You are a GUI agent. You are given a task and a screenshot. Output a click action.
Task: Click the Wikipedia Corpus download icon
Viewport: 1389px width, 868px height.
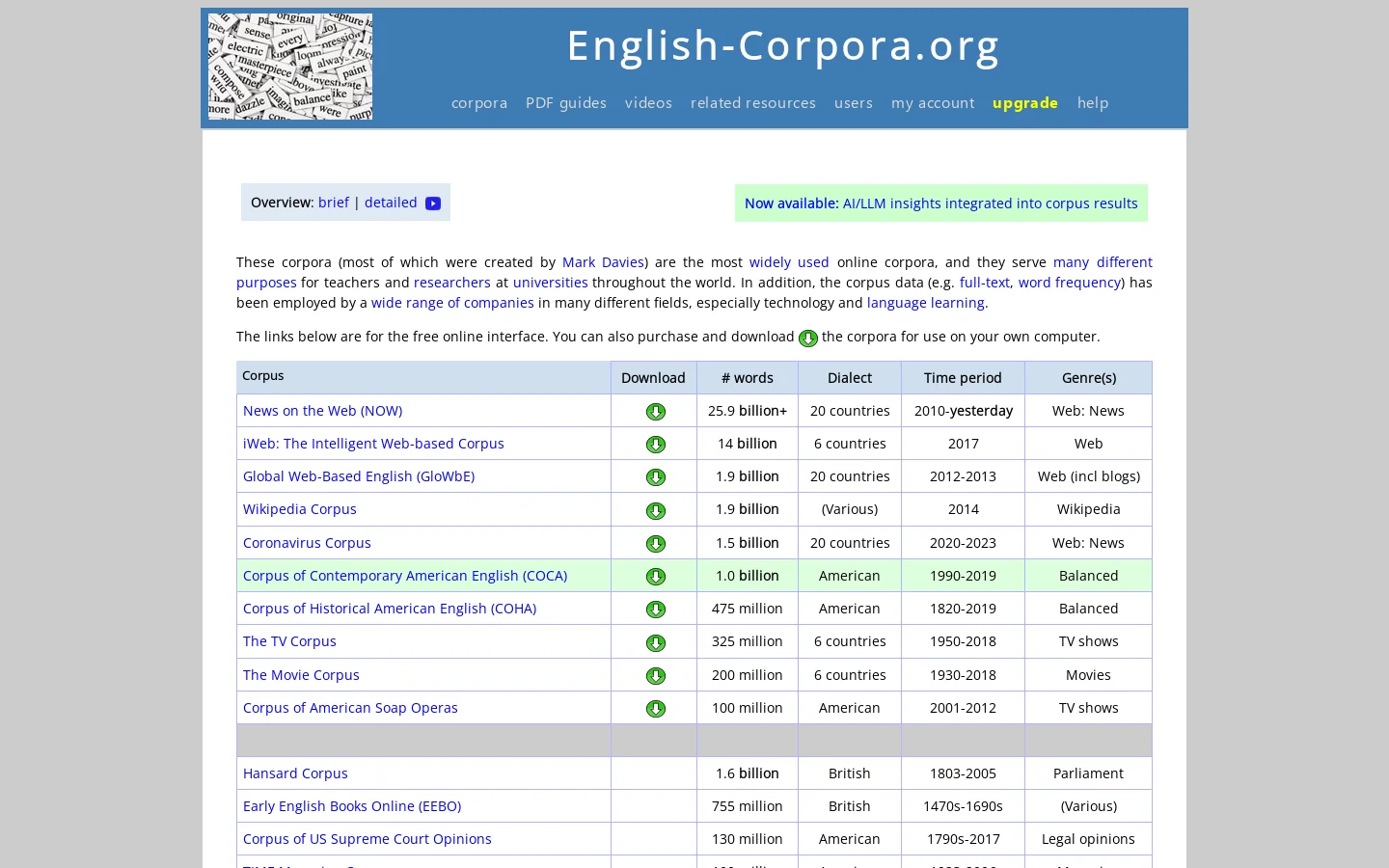(x=656, y=511)
